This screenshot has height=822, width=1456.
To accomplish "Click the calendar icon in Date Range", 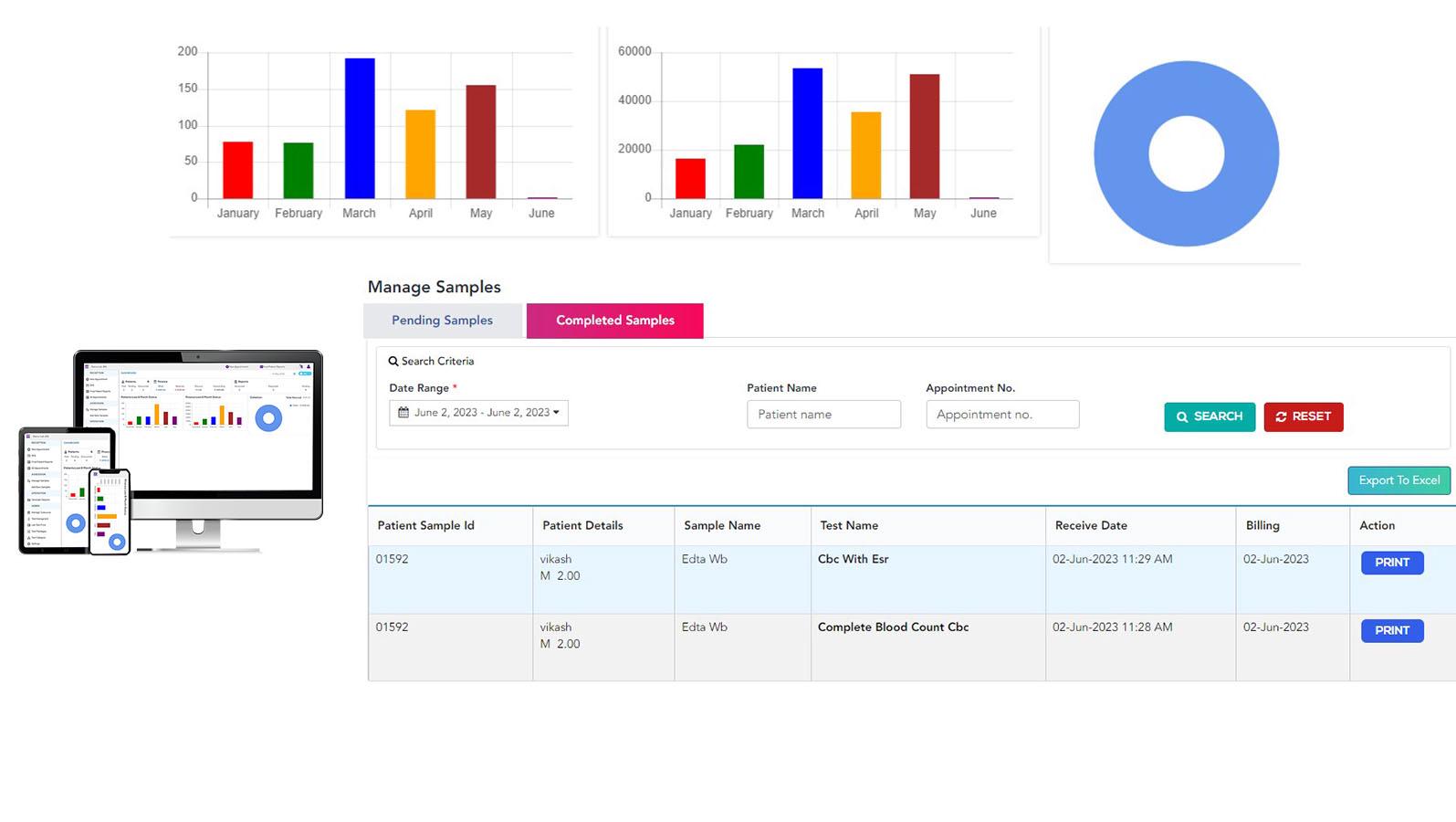I will click(403, 413).
